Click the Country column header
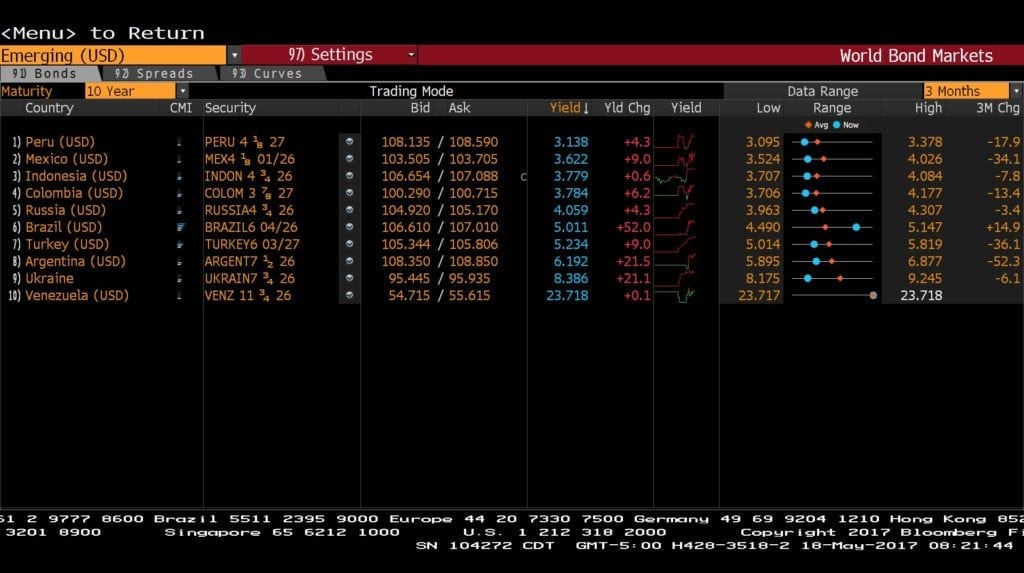Viewport: 1024px width, 573px height. point(49,108)
